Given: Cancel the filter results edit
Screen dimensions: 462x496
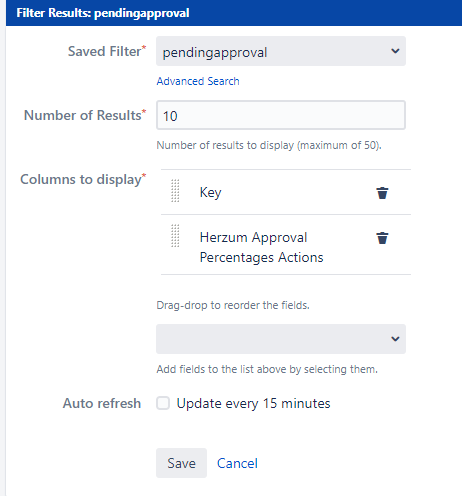Looking at the screenshot, I should pos(237,463).
